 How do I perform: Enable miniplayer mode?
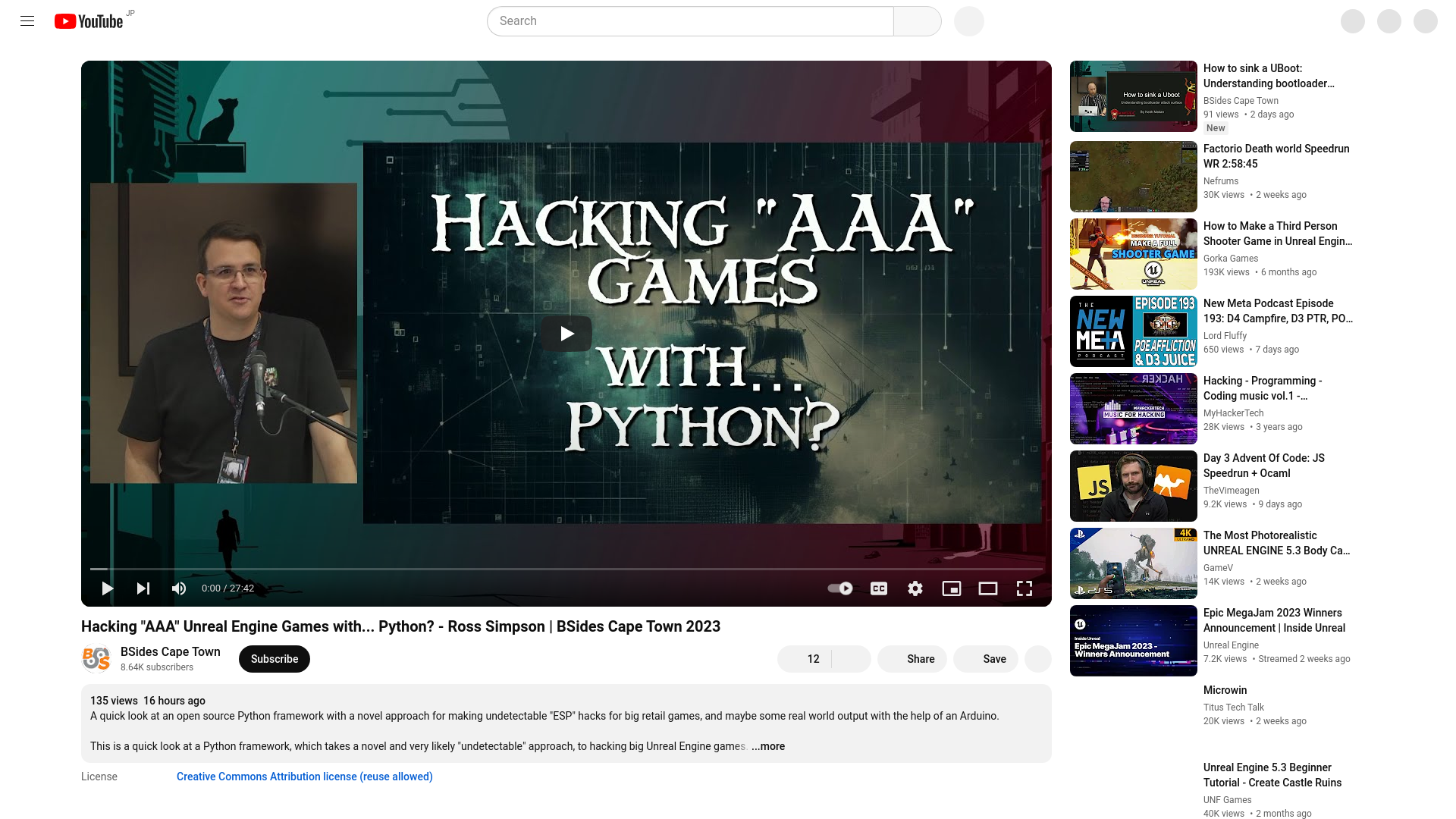(952, 588)
